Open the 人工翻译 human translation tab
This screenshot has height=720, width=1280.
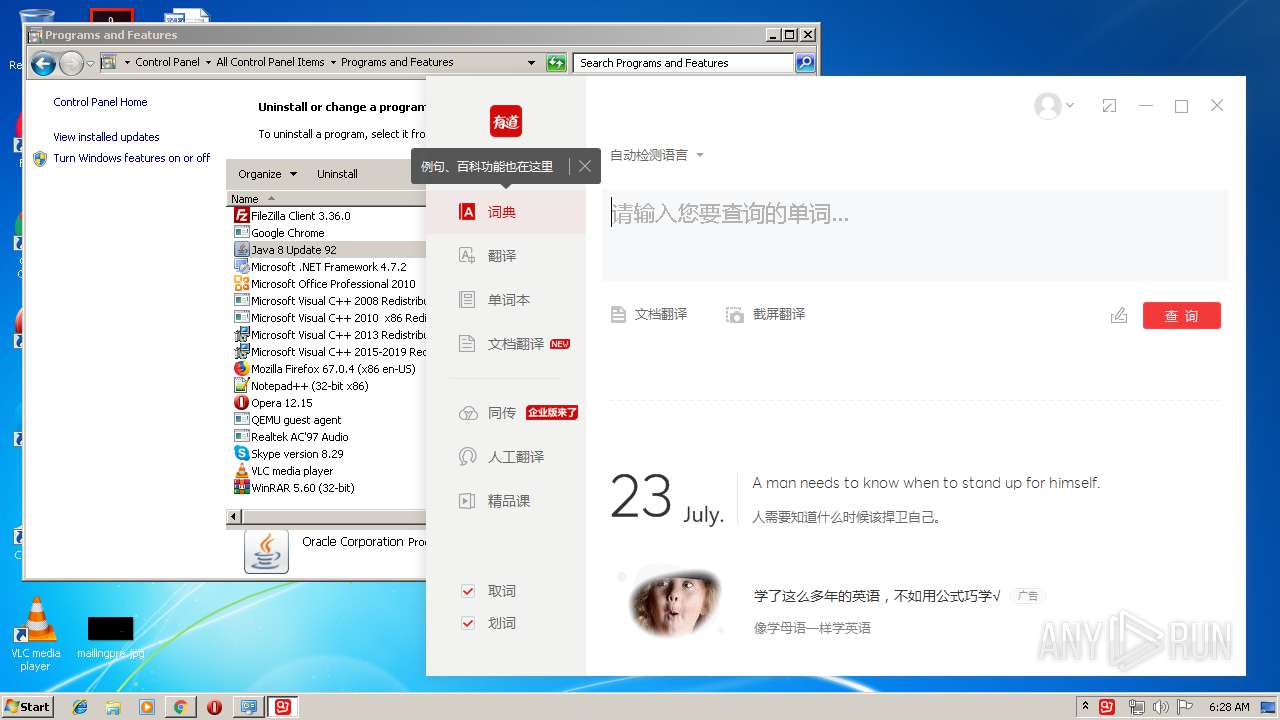pyautogui.click(x=506, y=457)
